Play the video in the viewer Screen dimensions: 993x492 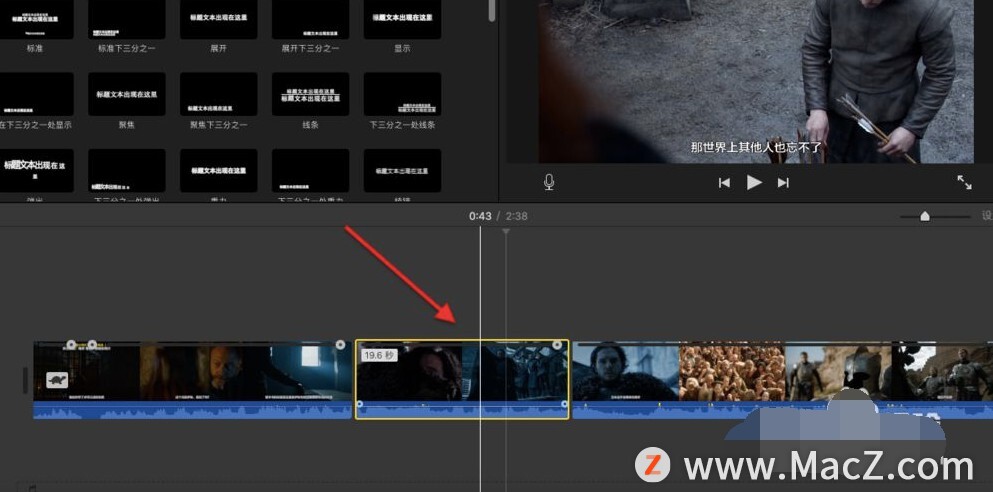tap(754, 182)
